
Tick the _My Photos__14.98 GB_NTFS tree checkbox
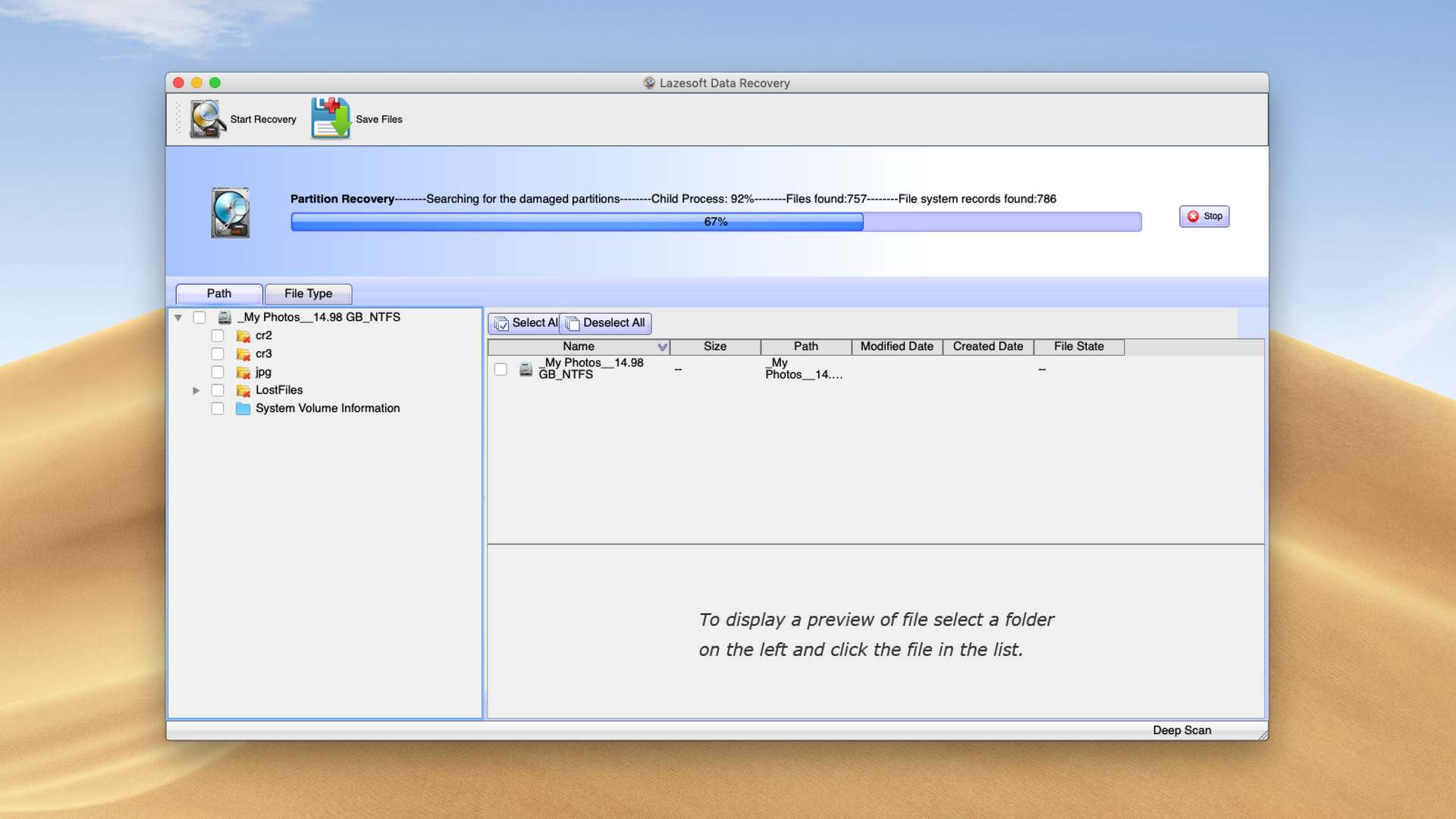pyautogui.click(x=199, y=318)
